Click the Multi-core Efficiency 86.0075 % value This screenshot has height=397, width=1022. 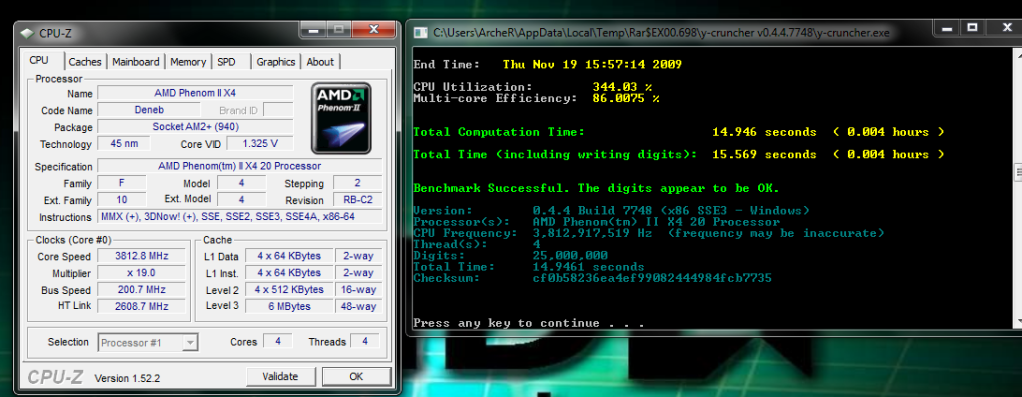click(x=626, y=98)
